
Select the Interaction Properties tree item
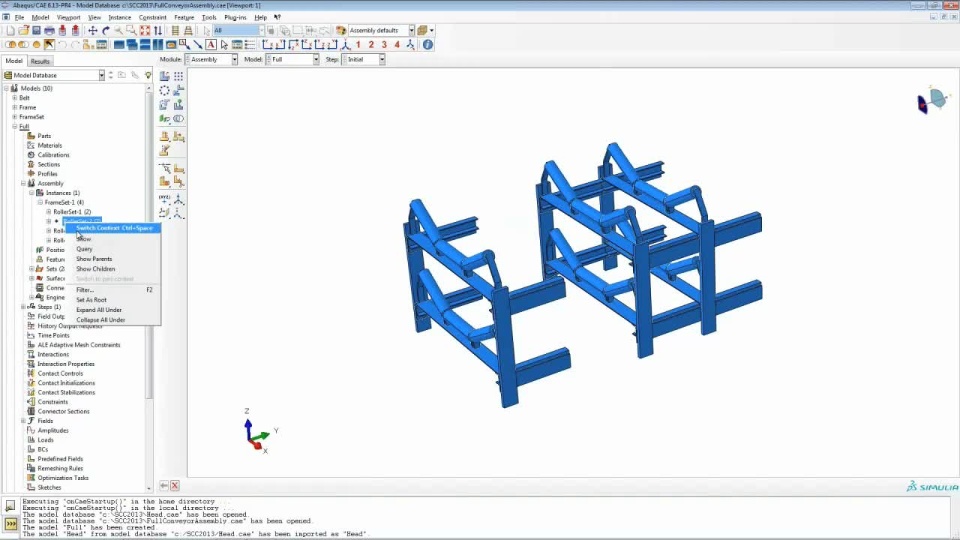coord(66,364)
